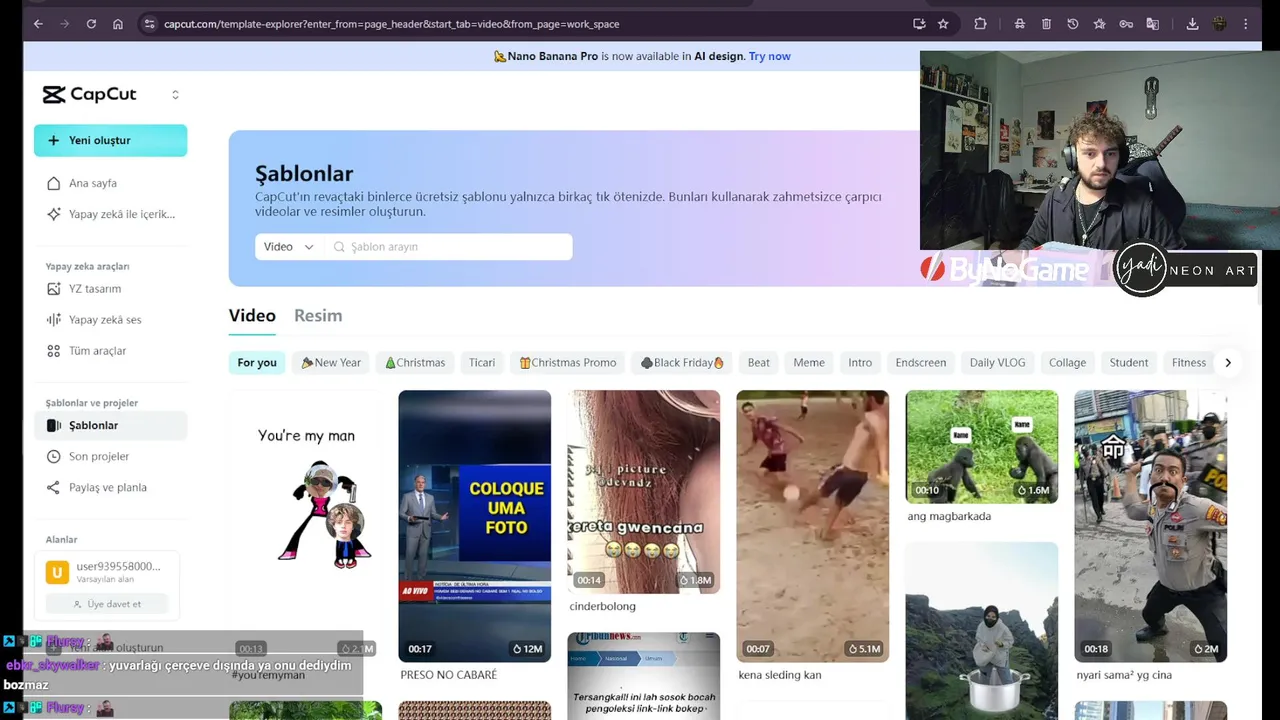
Task: Open the browser three-dot menu
Action: [x=1246, y=24]
